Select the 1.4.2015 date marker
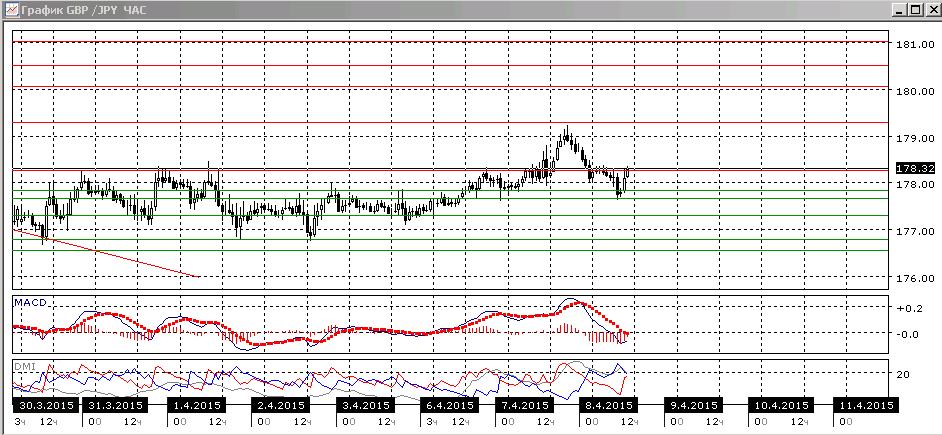 click(x=197, y=405)
